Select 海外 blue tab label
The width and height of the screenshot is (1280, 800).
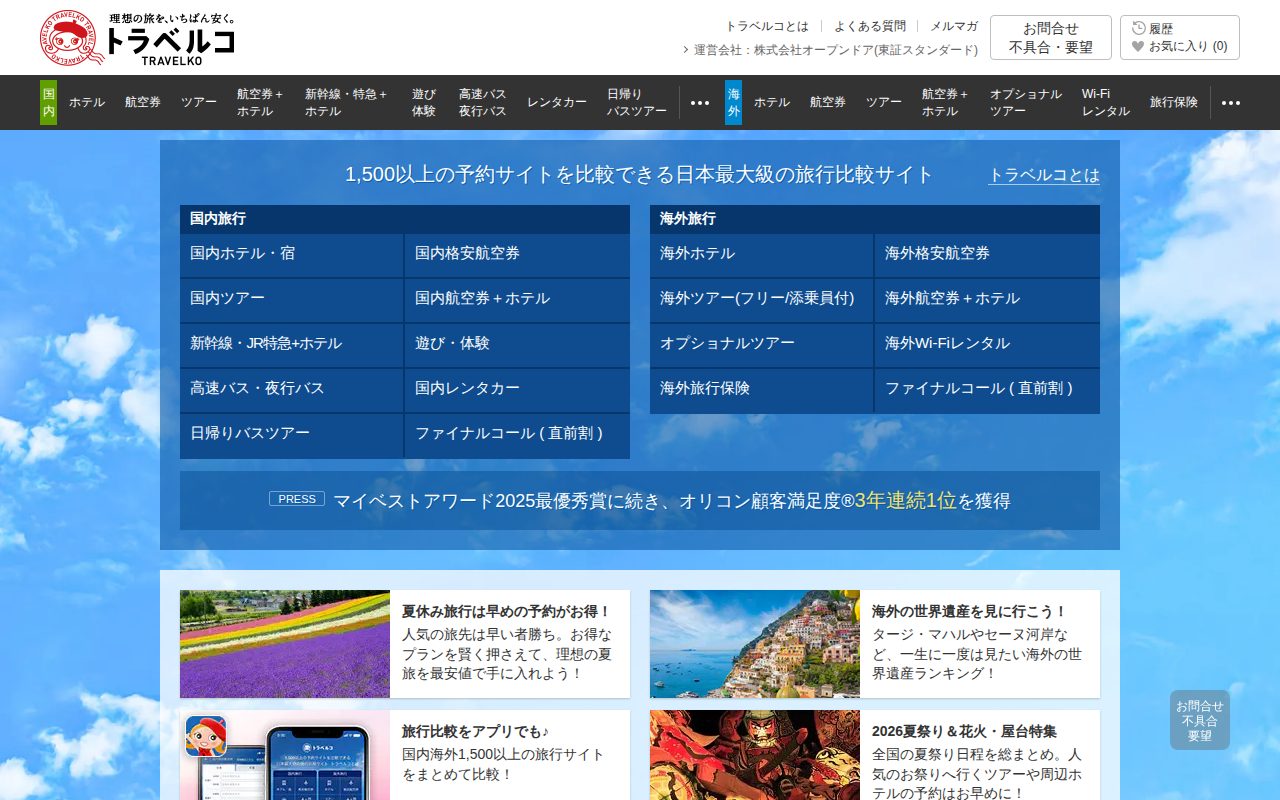coord(733,102)
